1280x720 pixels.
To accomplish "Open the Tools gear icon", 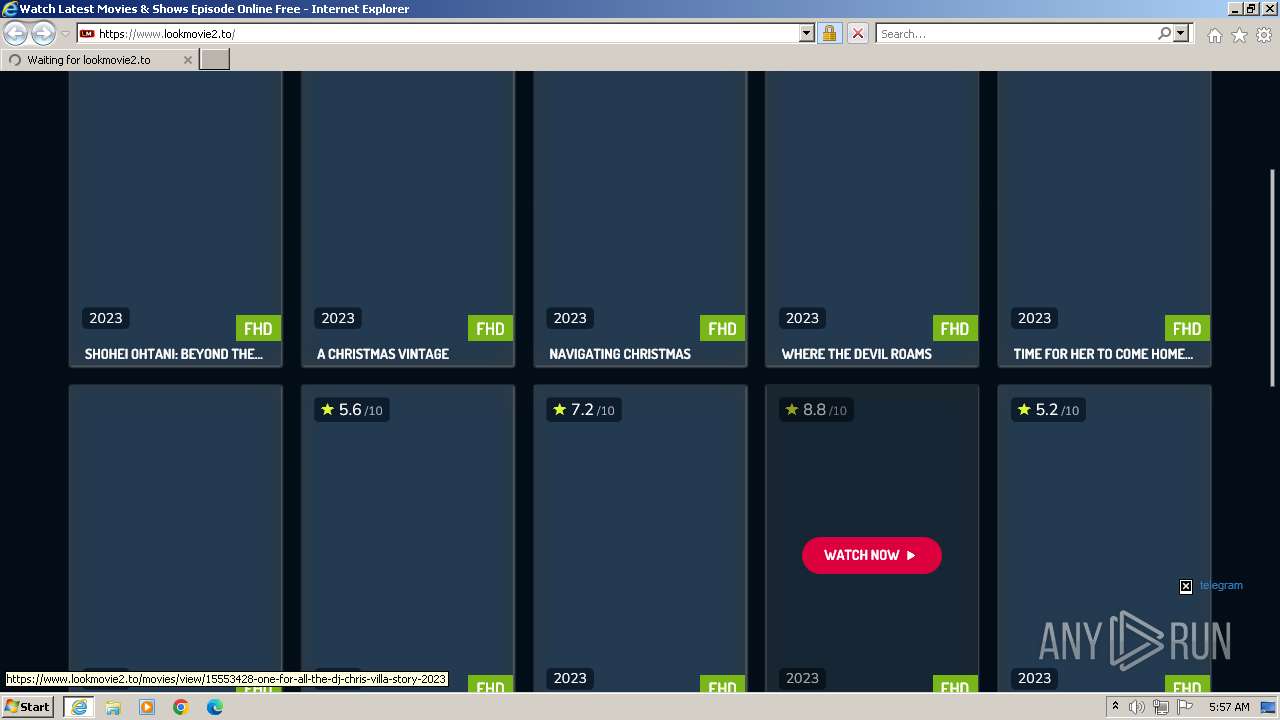I will point(1264,35).
